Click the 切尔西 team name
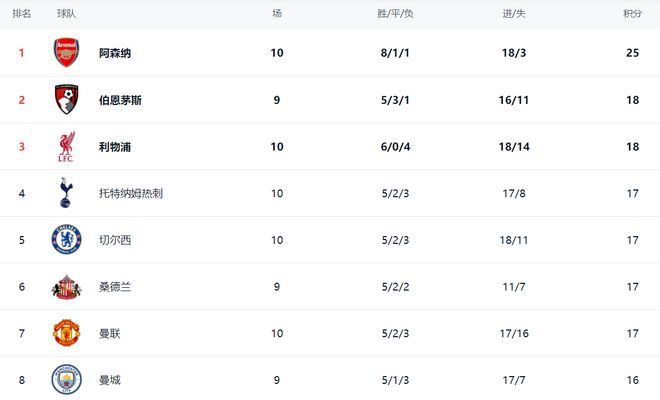 coord(115,240)
